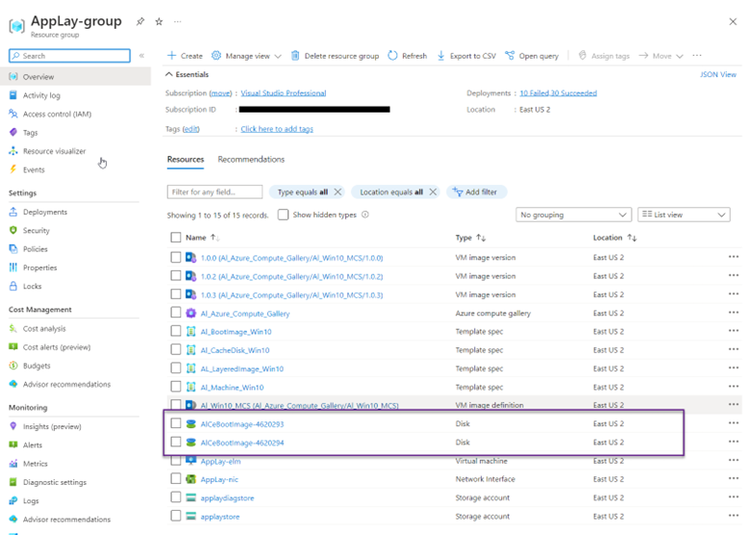Image resolution: width=750 pixels, height=535 pixels.
Task: Open row menu for applaystore
Action: pyautogui.click(x=733, y=516)
